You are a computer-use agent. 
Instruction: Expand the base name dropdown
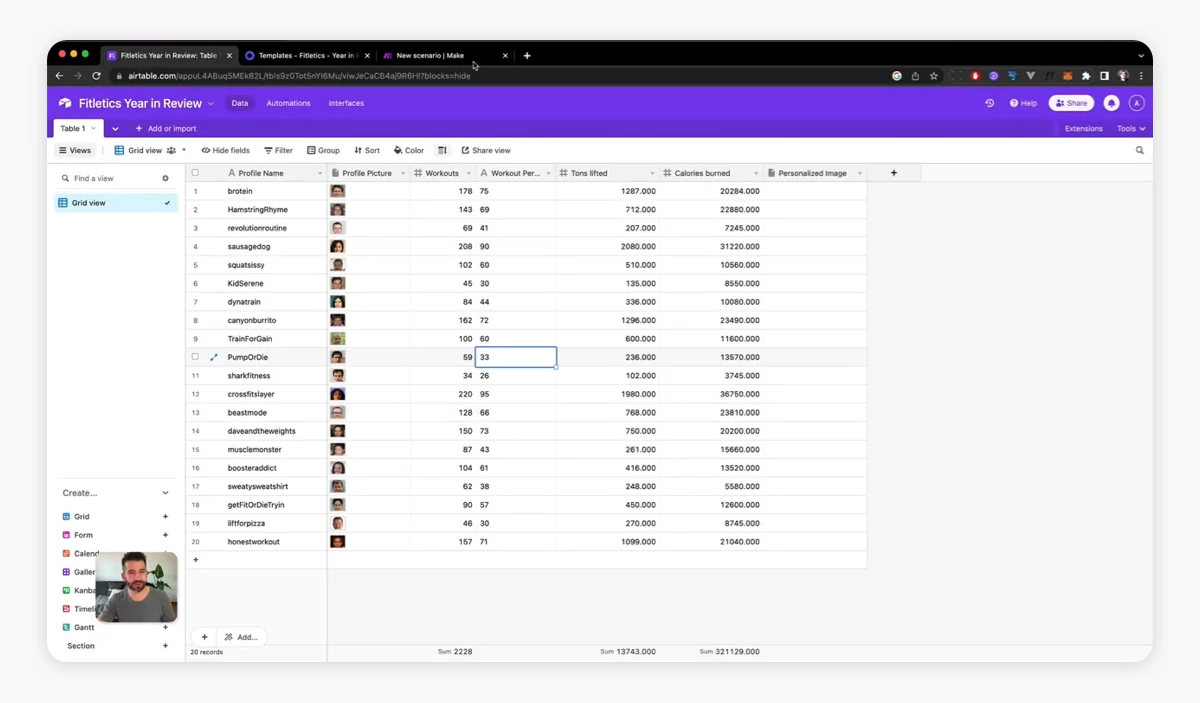[211, 104]
